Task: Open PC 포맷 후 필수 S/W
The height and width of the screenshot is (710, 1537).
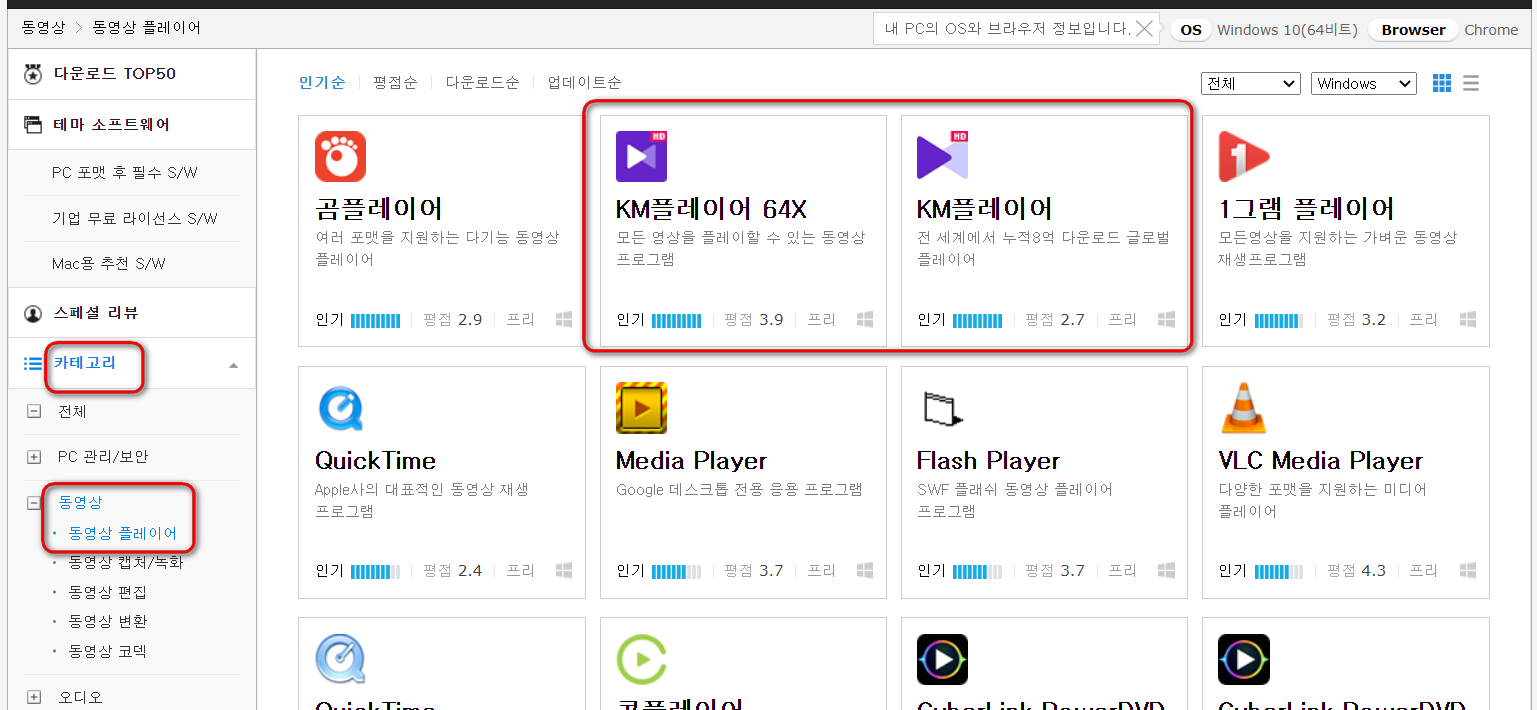Action: click(125, 172)
